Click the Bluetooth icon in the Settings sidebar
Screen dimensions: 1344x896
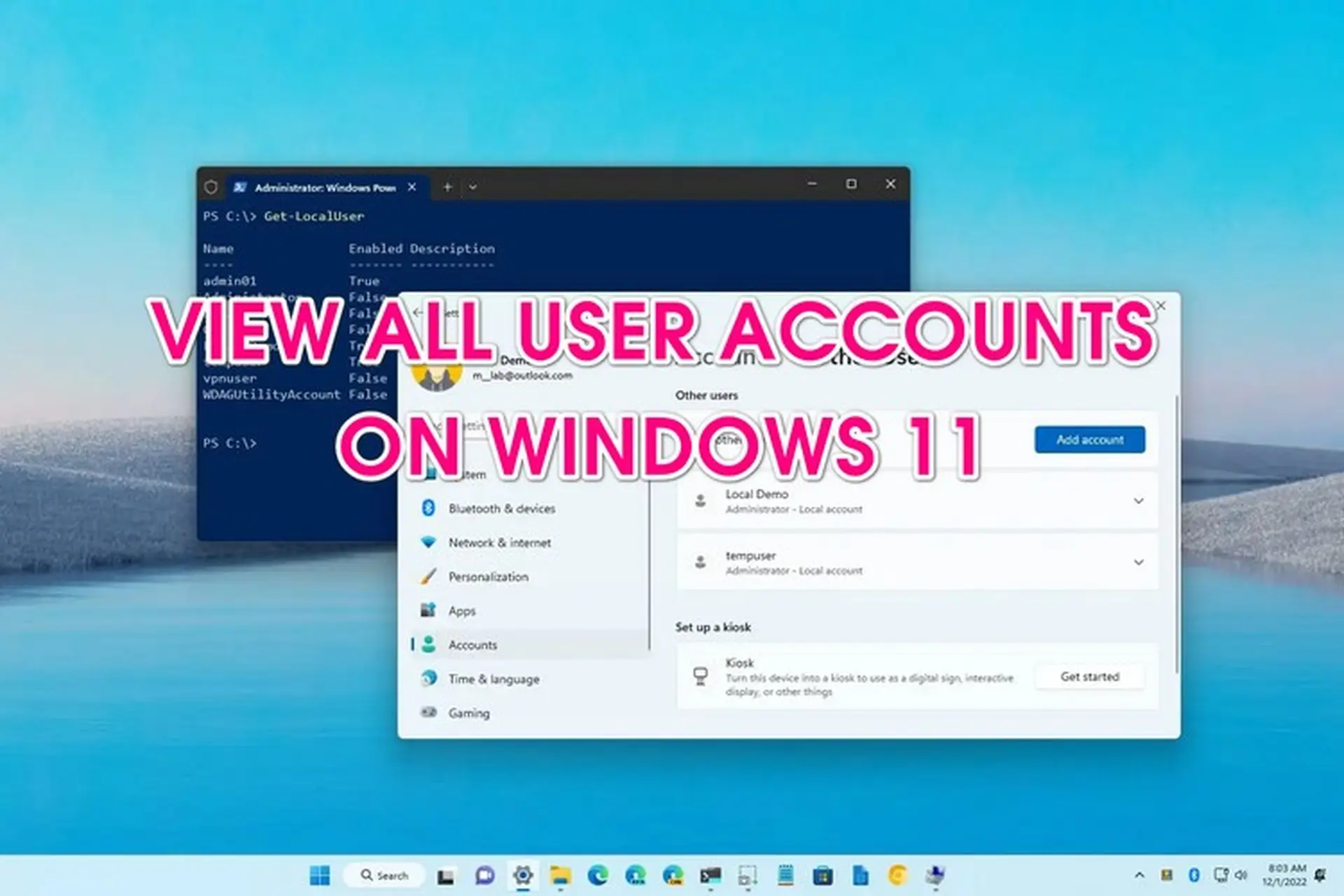(429, 508)
